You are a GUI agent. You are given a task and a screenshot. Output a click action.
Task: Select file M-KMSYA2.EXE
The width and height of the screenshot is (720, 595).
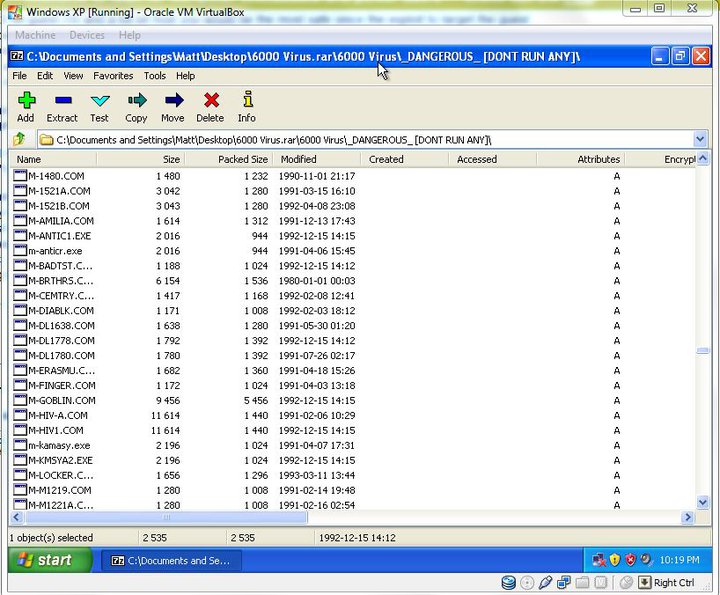60,460
